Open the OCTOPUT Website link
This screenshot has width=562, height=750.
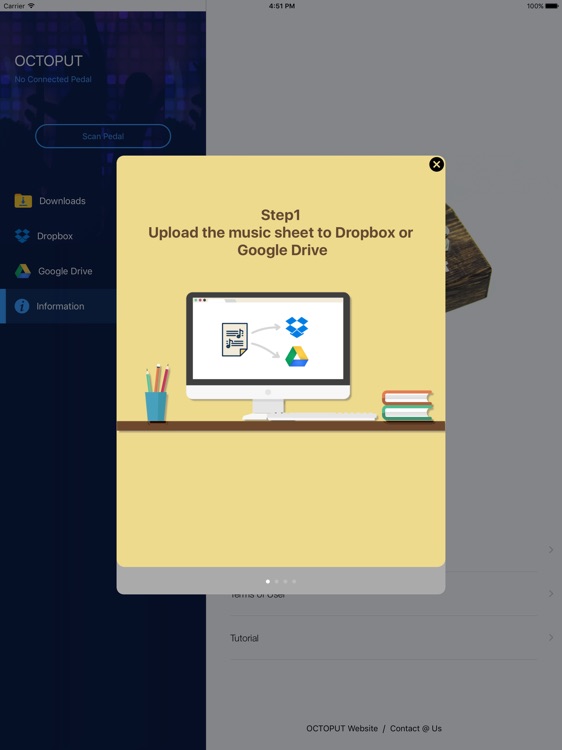tap(342, 728)
